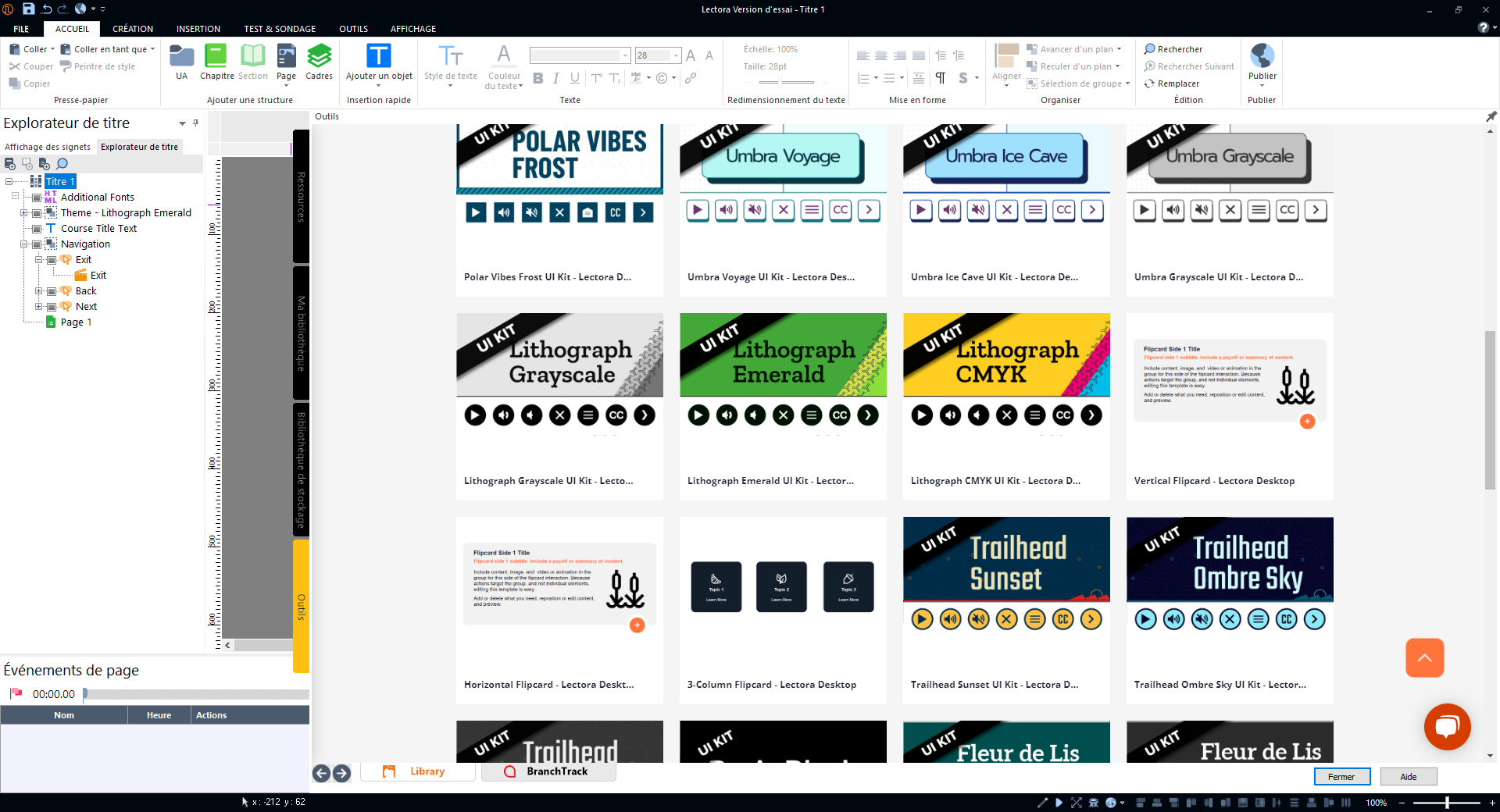Viewport: 1500px width, 812px height.
Task: Click the Publier globe icon
Action: [1262, 56]
